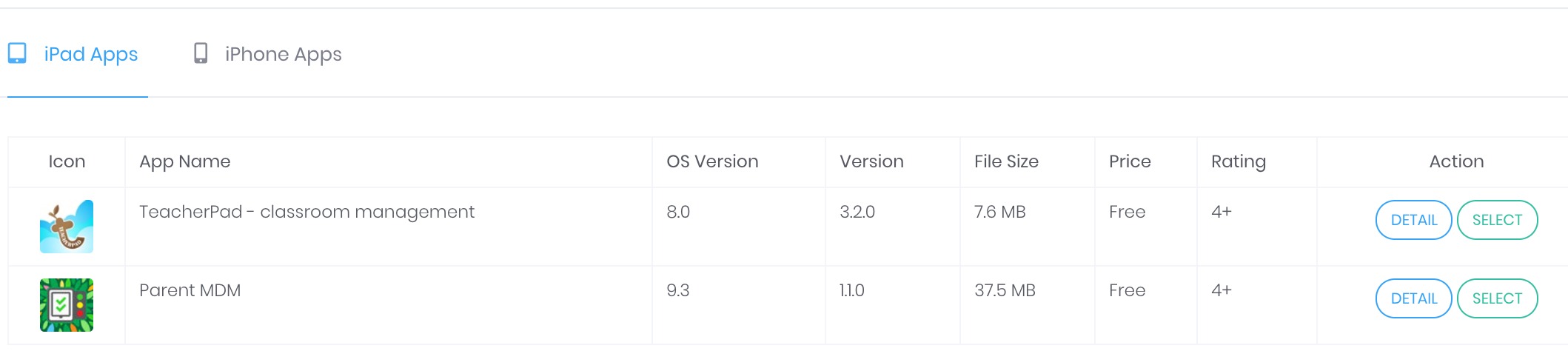
Task: Click TeacherPad - classroom management name
Action: pyautogui.click(x=306, y=212)
